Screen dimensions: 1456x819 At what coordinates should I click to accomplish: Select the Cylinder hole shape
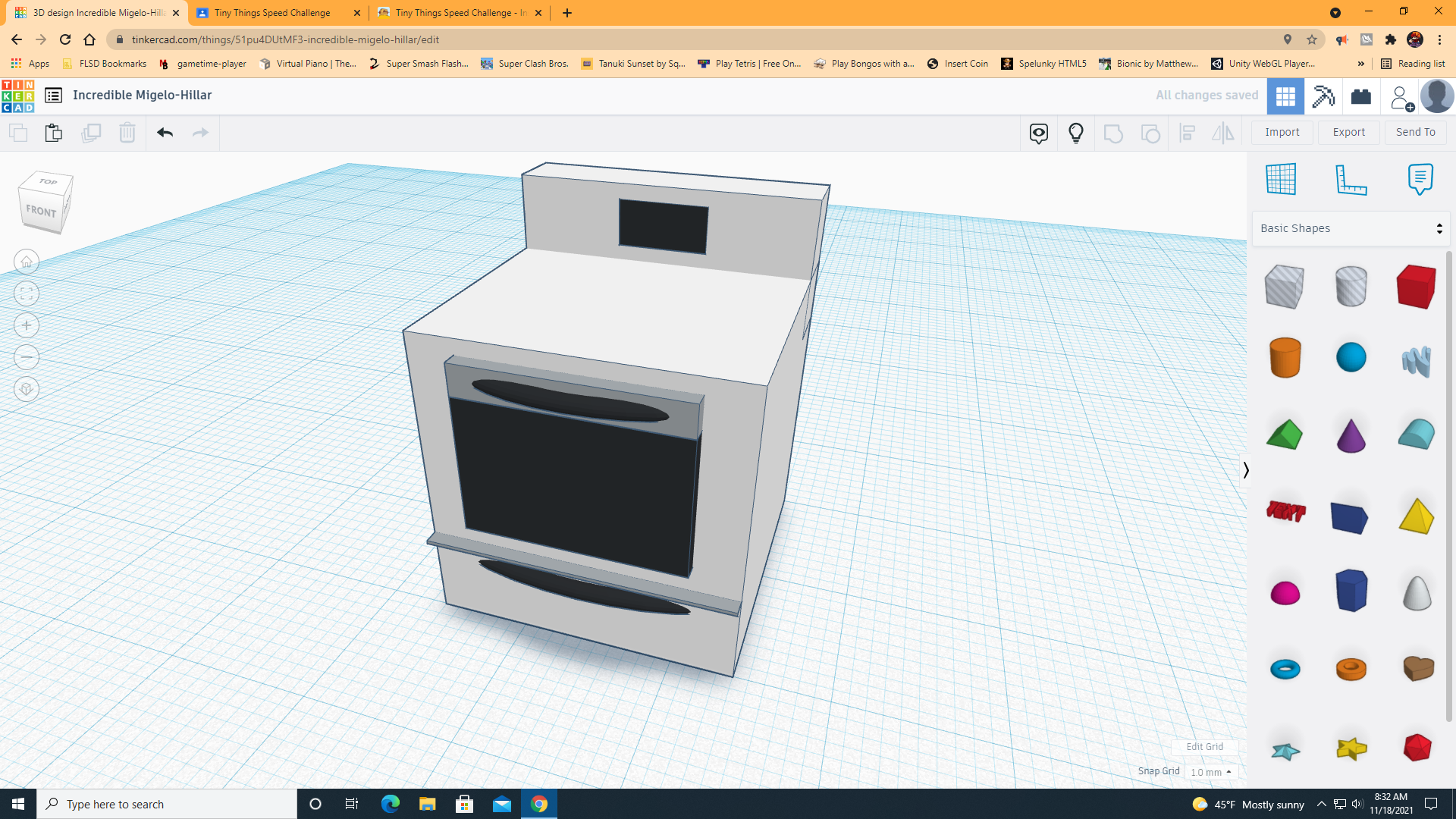[1351, 286]
